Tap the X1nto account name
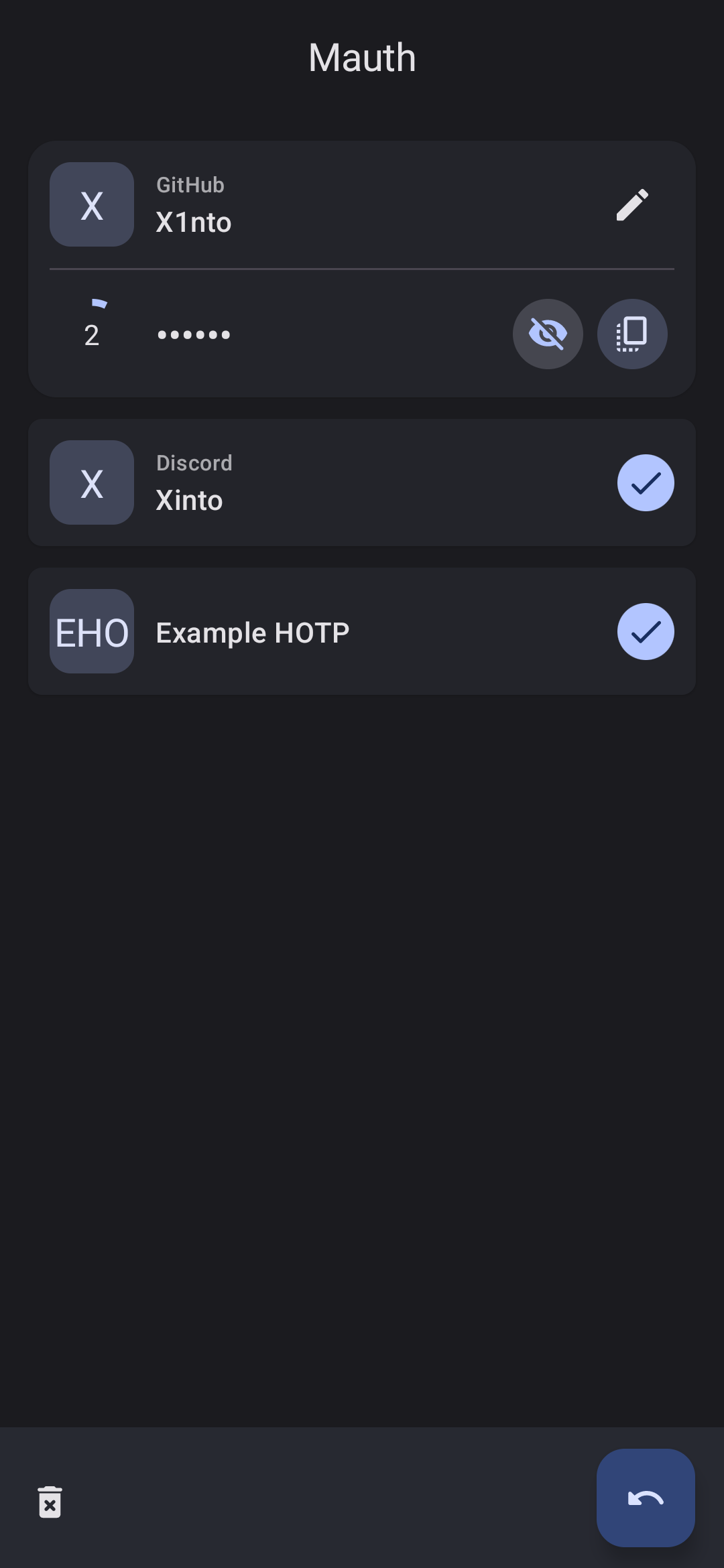The height and width of the screenshot is (1568, 724). [x=194, y=222]
